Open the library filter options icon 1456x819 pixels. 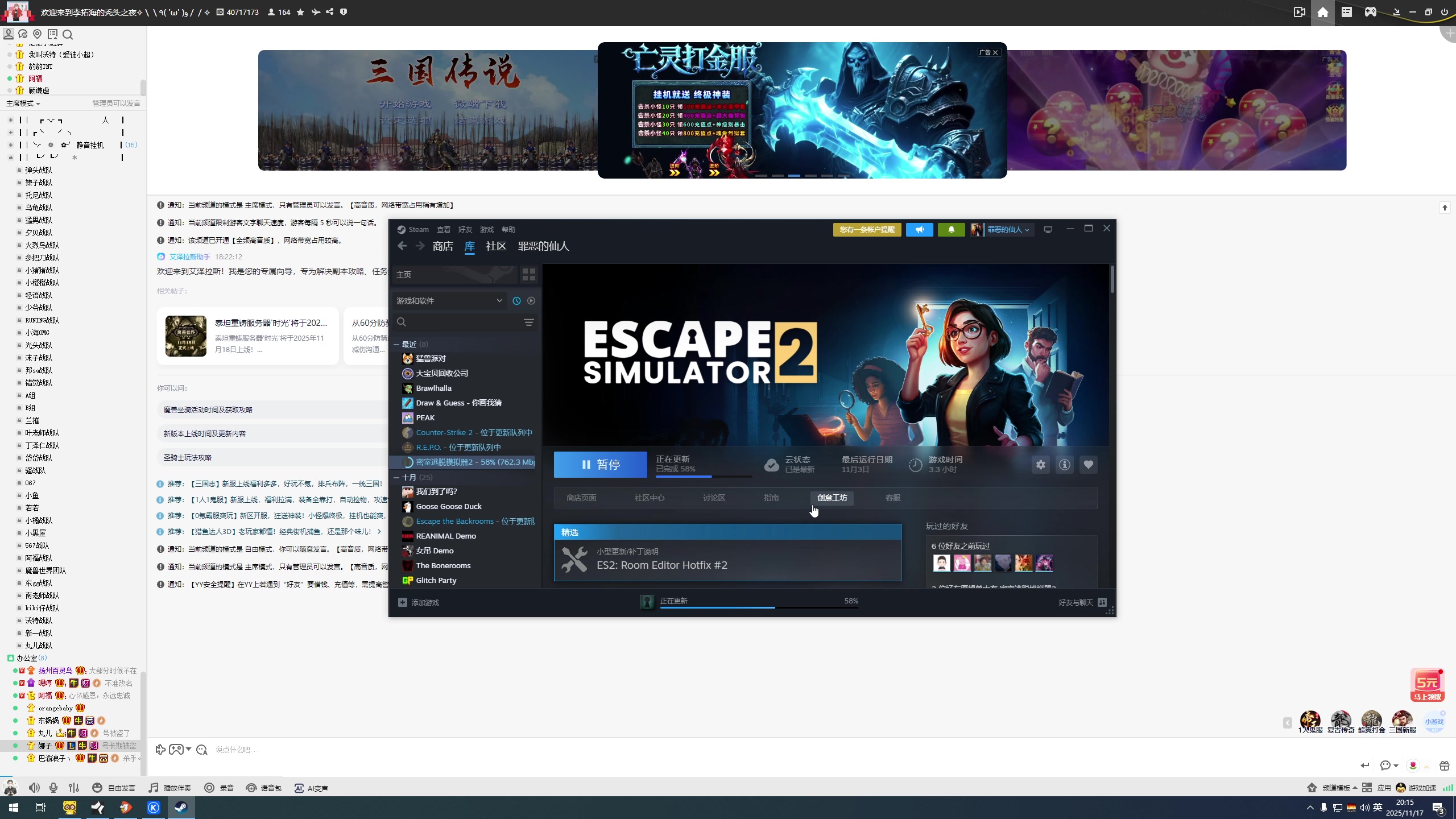click(528, 322)
